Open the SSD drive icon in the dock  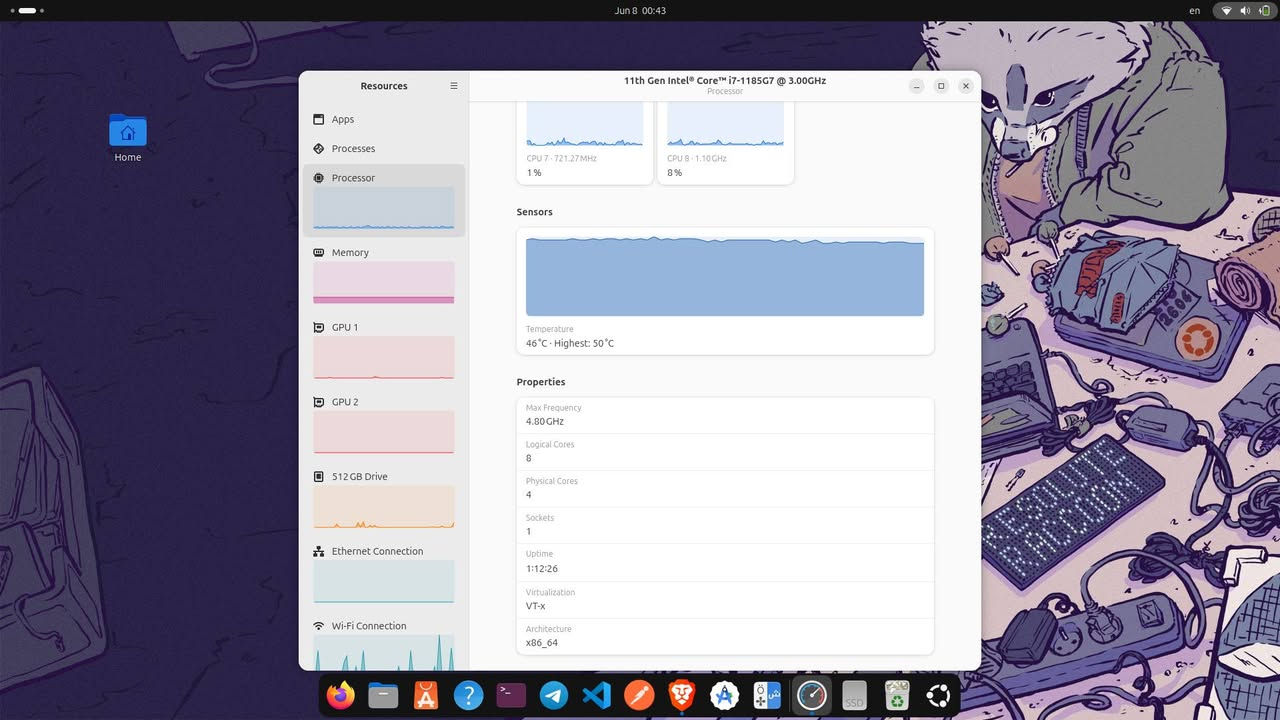coord(854,695)
